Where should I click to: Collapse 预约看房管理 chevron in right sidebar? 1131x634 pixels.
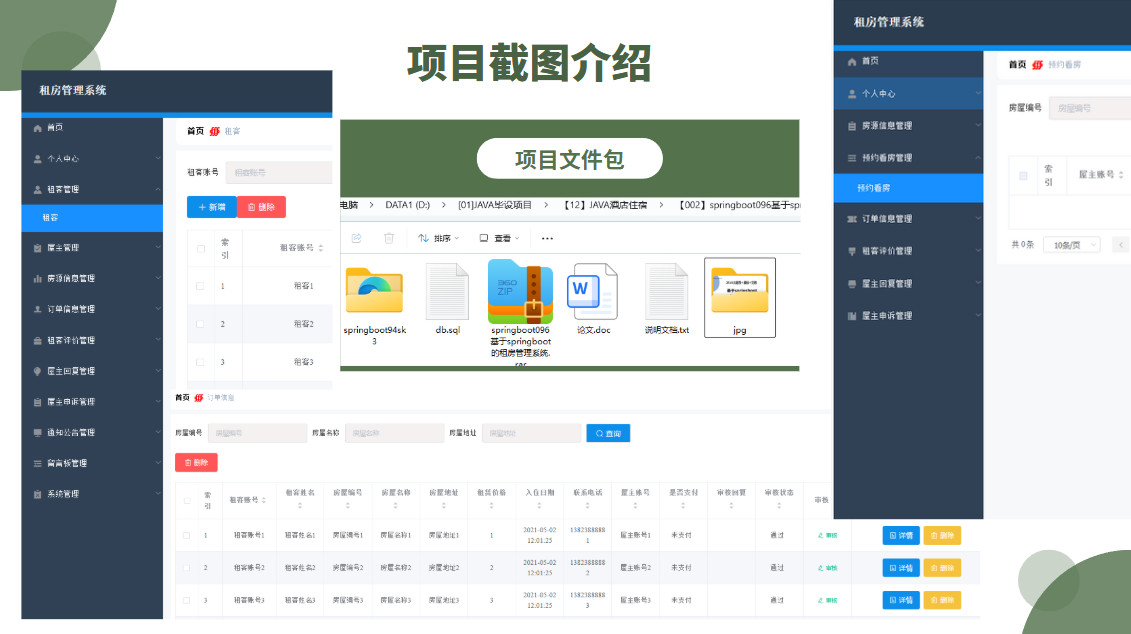pos(978,158)
